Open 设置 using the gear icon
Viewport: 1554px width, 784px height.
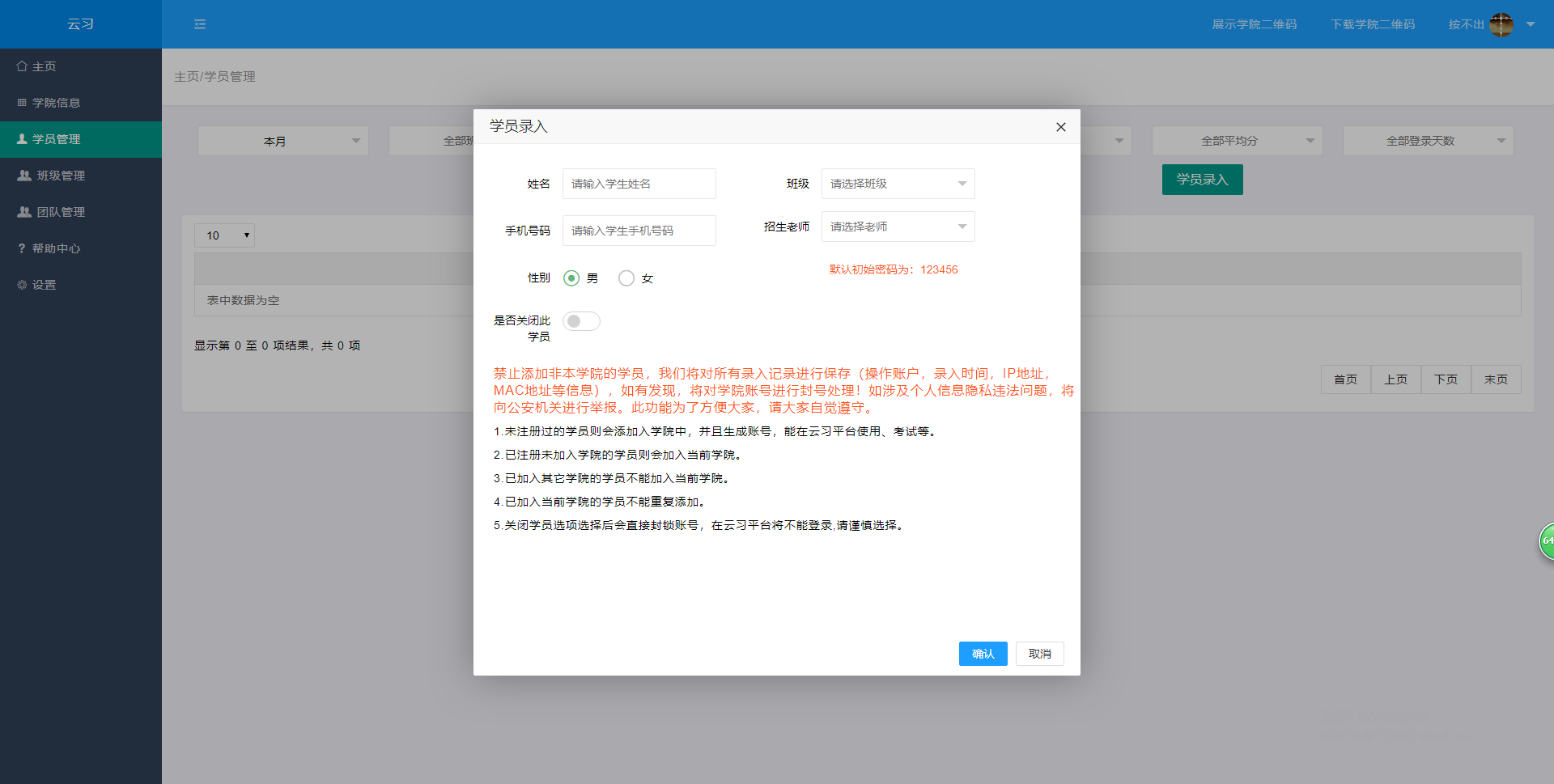pyautogui.click(x=21, y=284)
